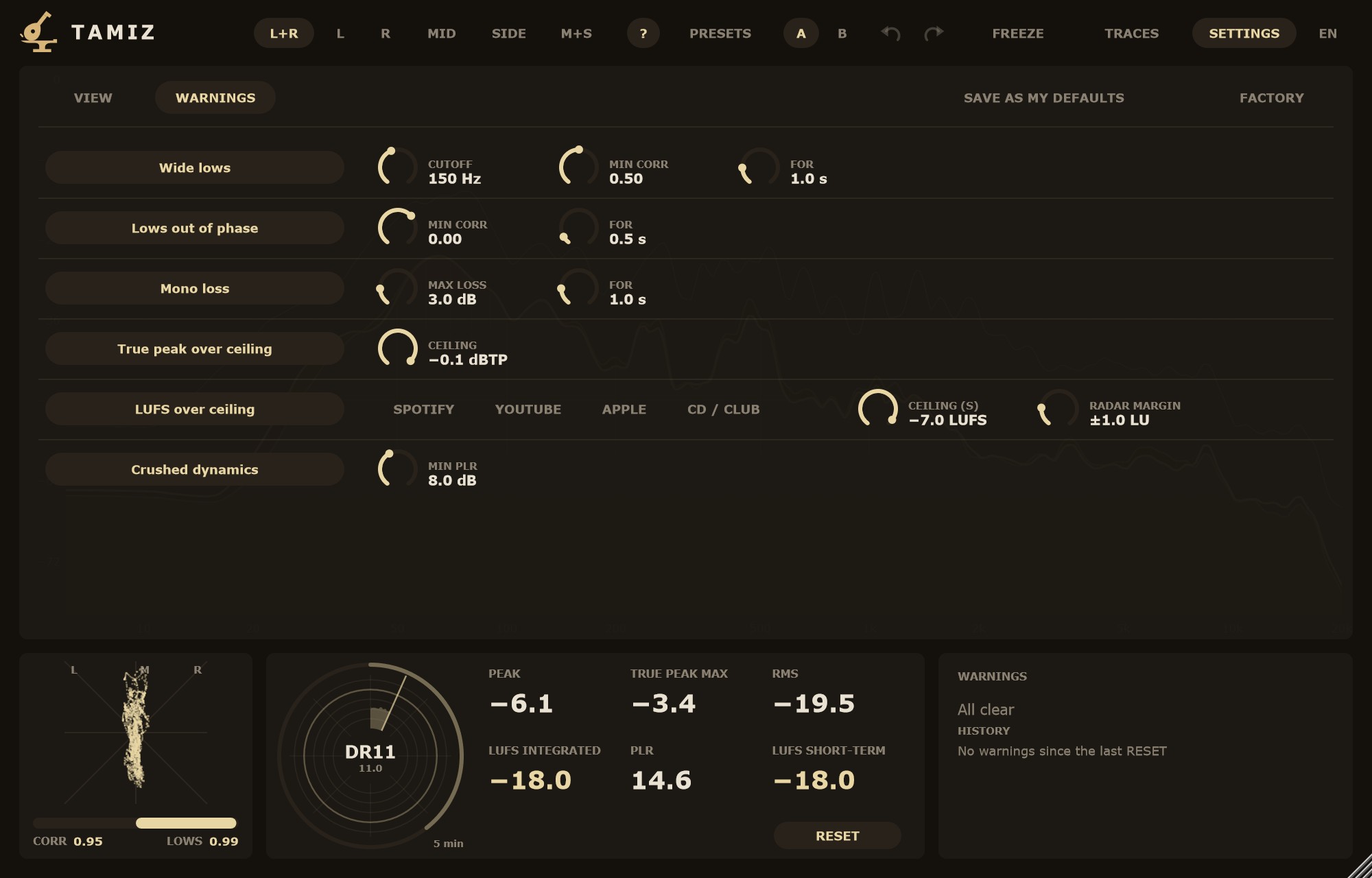Click the undo arrow icon

(x=890, y=33)
